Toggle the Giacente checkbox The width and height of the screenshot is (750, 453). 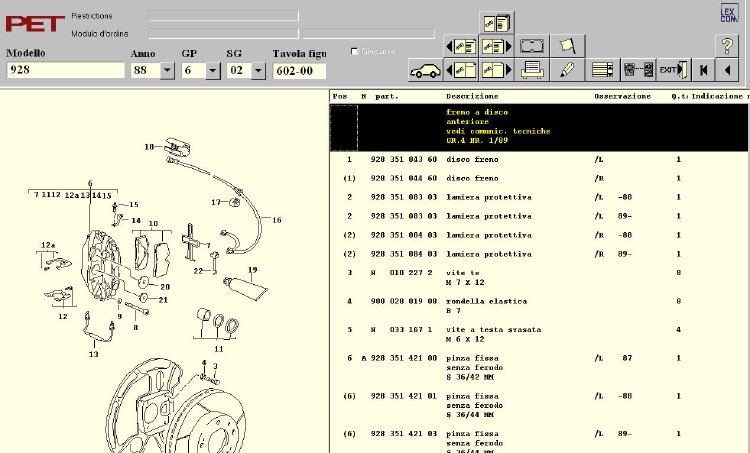tap(354, 51)
